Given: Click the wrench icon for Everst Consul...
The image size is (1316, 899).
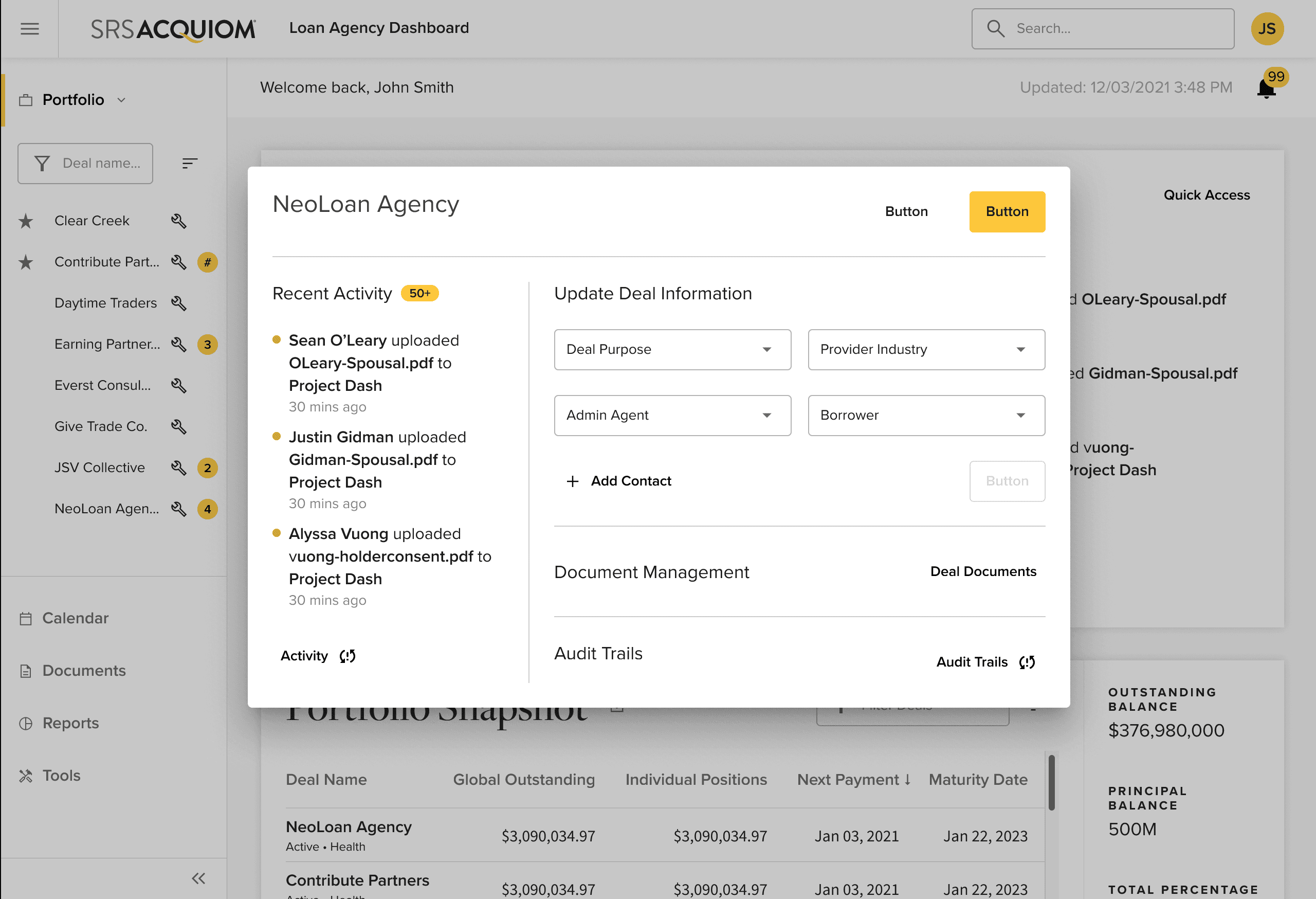Looking at the screenshot, I should coord(178,385).
